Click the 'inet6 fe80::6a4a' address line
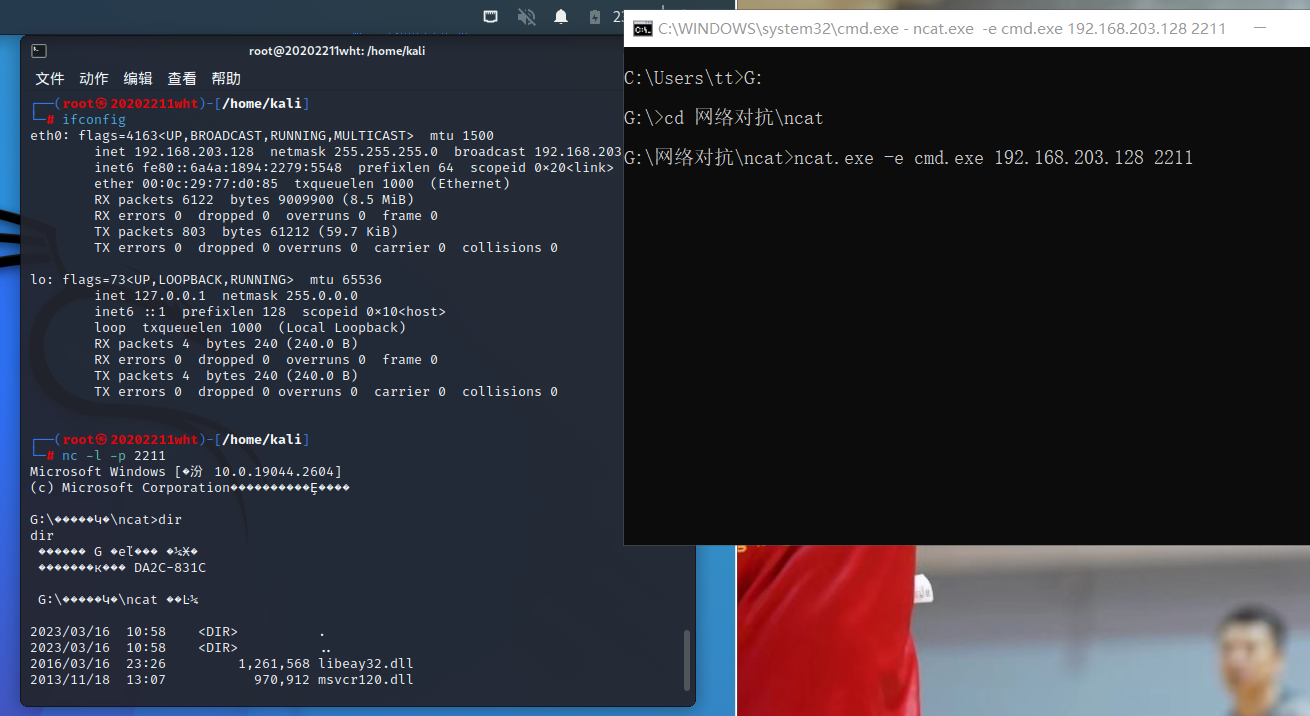 pyautogui.click(x=354, y=168)
